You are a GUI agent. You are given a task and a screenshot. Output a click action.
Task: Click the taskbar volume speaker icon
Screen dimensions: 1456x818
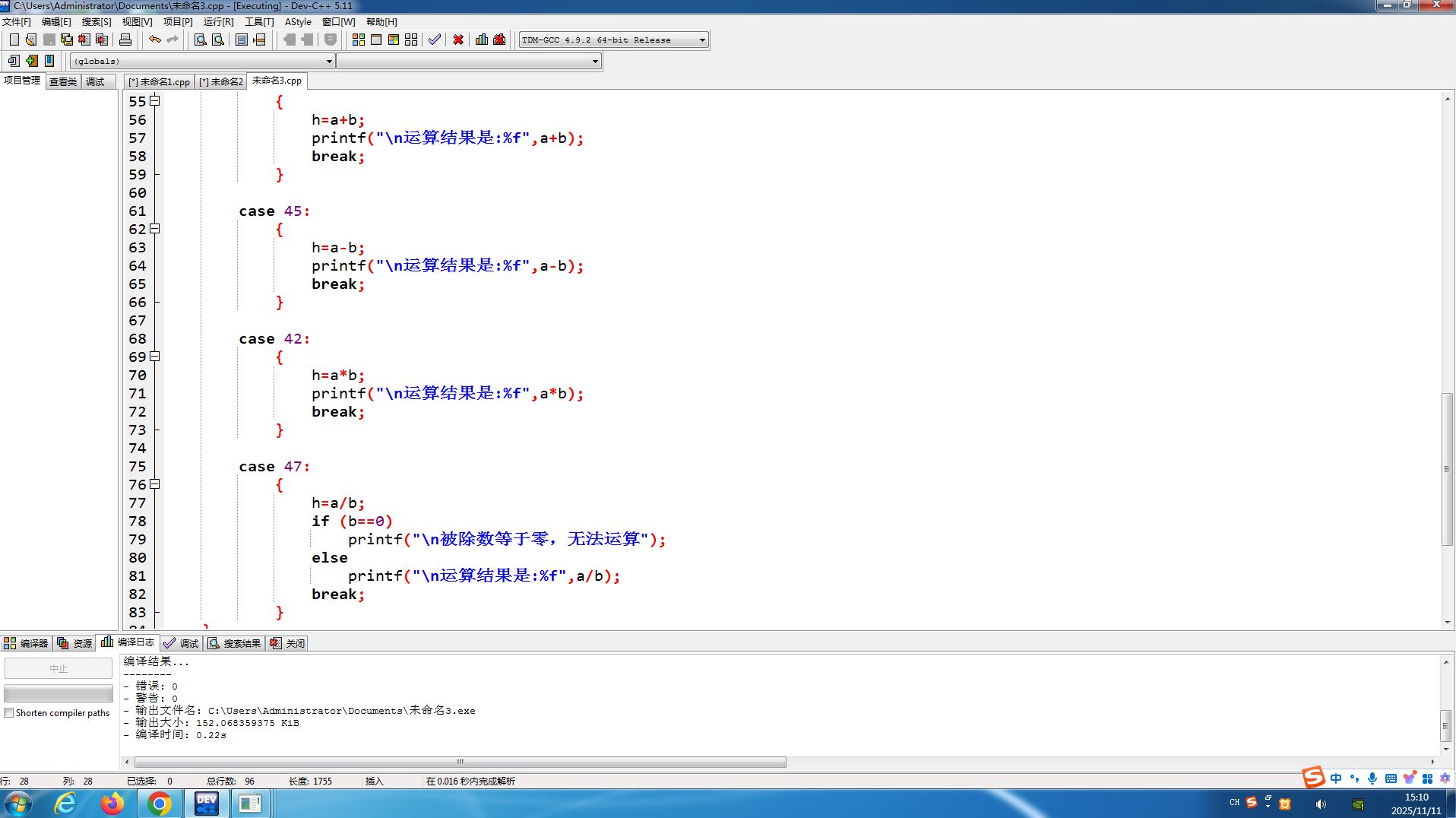coord(1321,804)
